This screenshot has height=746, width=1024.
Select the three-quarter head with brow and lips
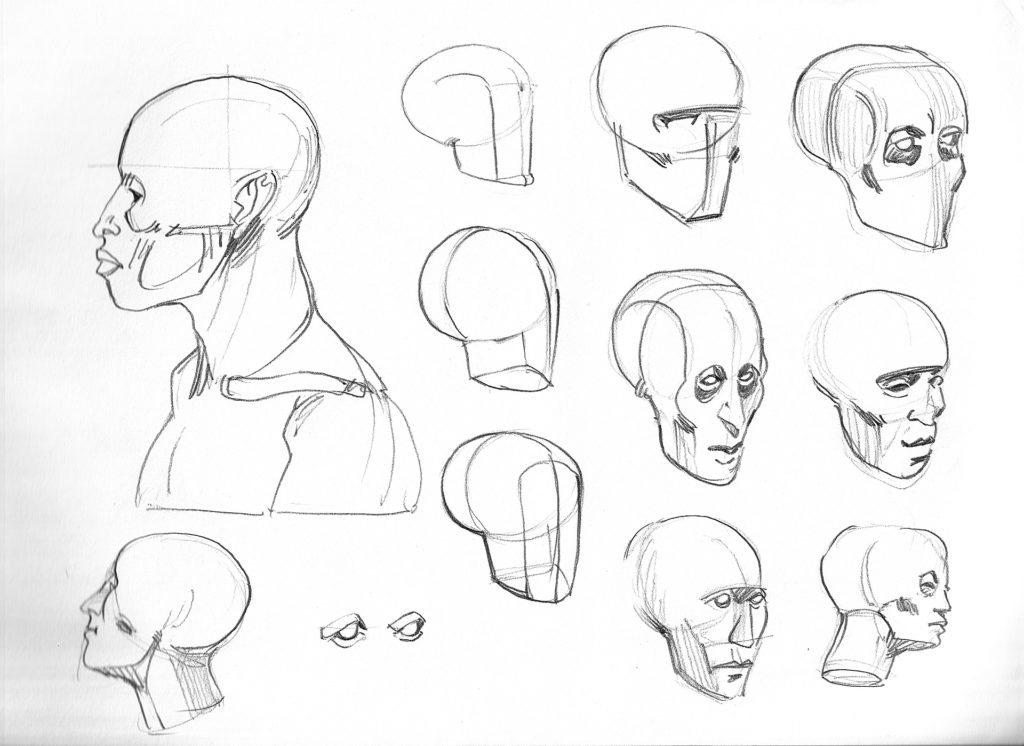[878, 389]
